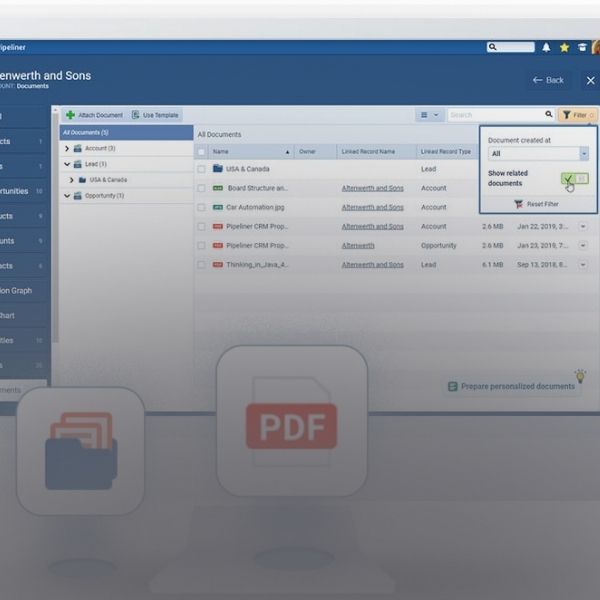
Task: Open Chart item in left sidebar
Action: click(24, 315)
